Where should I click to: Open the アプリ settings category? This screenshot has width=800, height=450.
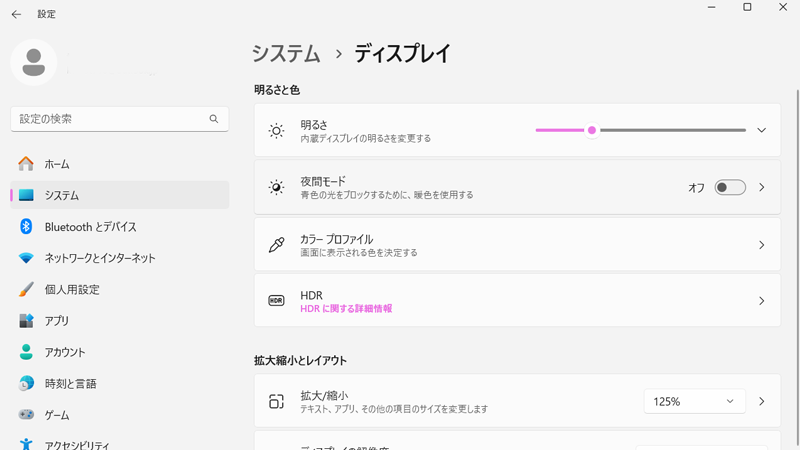[x=57, y=321]
